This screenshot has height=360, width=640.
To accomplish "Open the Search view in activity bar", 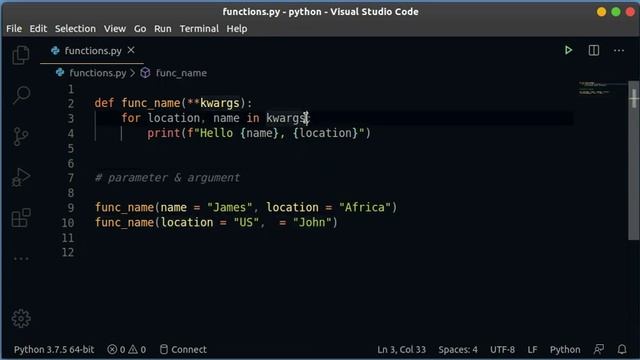I will click(21, 95).
